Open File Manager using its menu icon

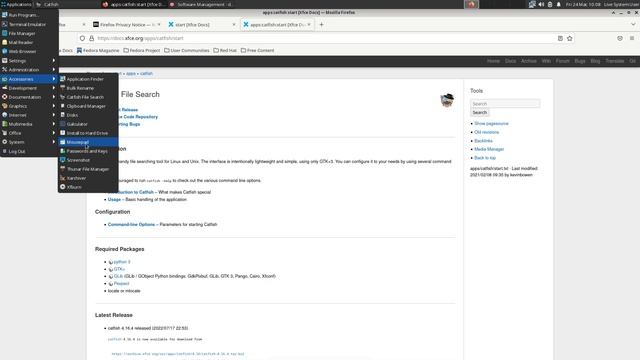click(x=4, y=33)
